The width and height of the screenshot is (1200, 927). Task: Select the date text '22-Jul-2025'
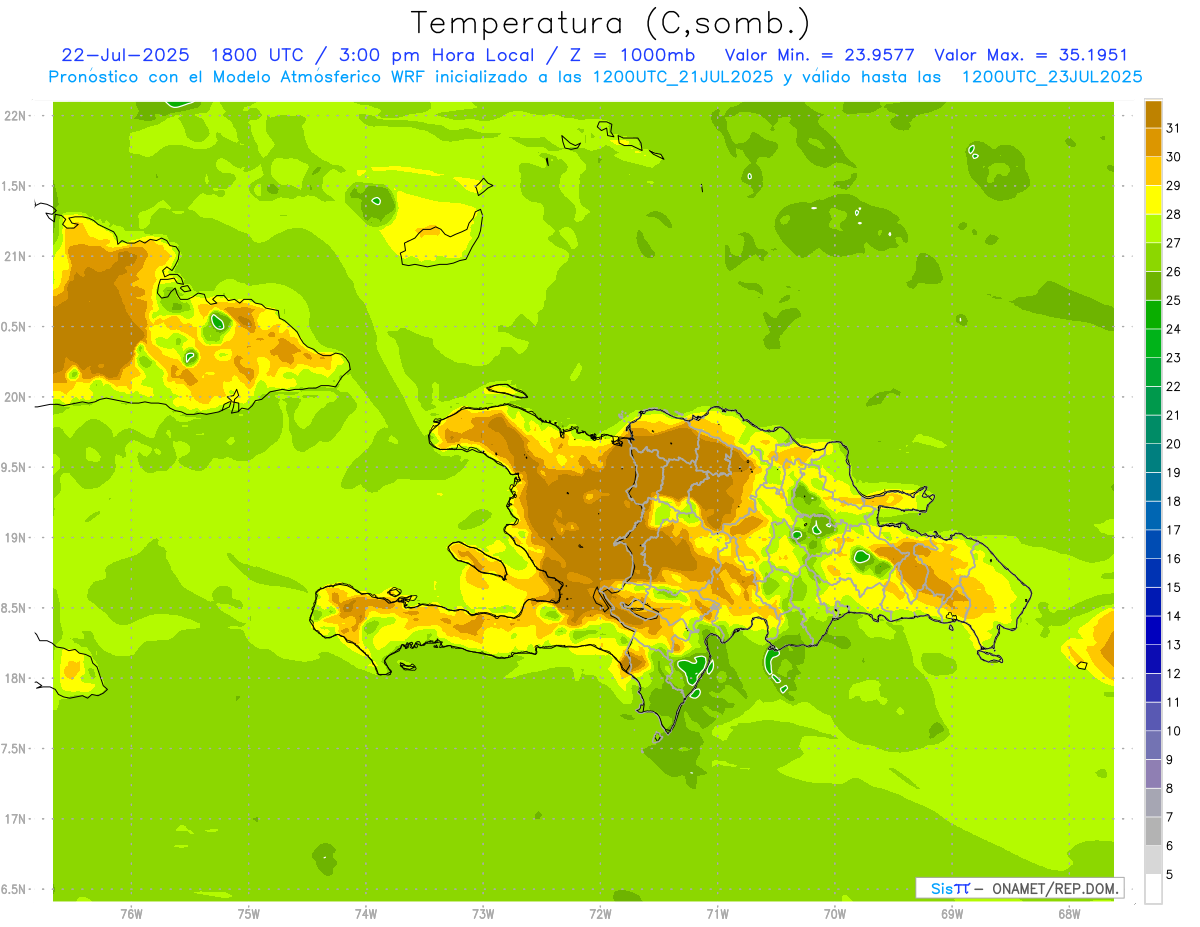pyautogui.click(x=125, y=55)
